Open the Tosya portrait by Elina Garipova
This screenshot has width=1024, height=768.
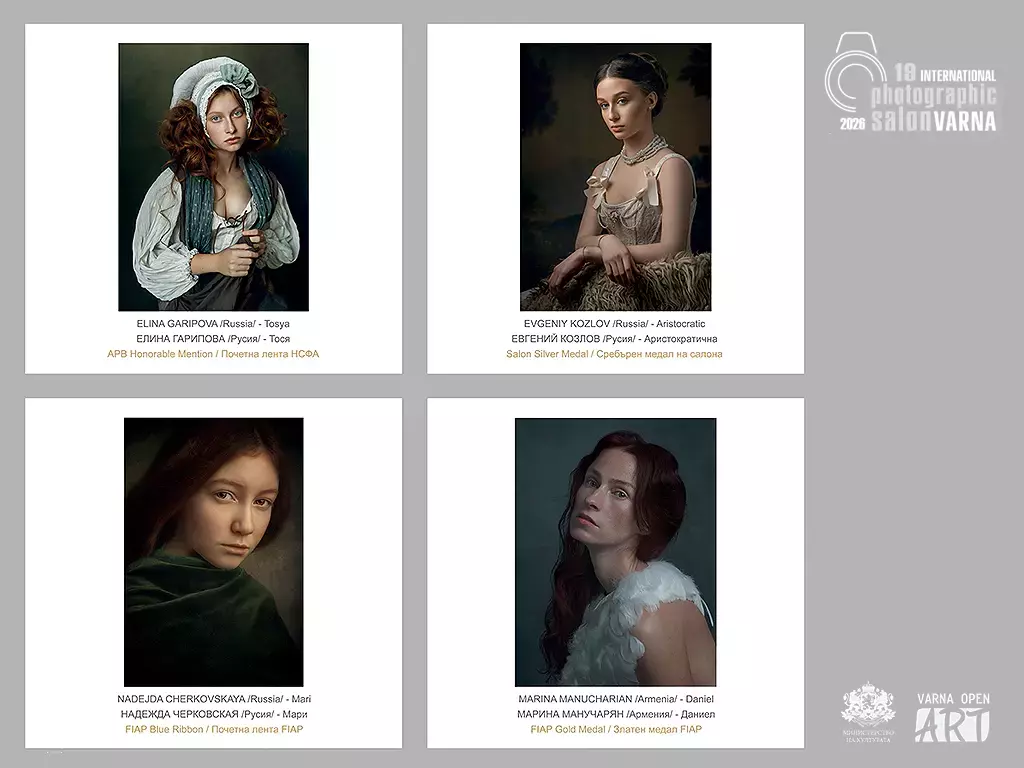[x=214, y=177]
